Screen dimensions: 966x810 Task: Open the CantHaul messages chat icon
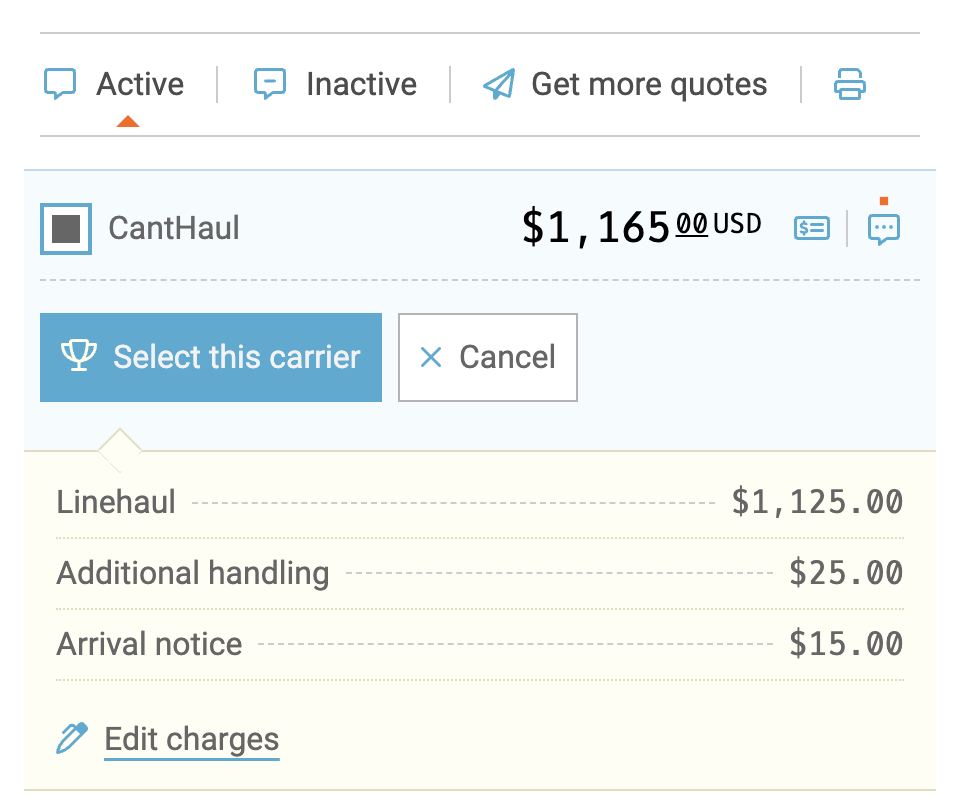click(x=883, y=229)
